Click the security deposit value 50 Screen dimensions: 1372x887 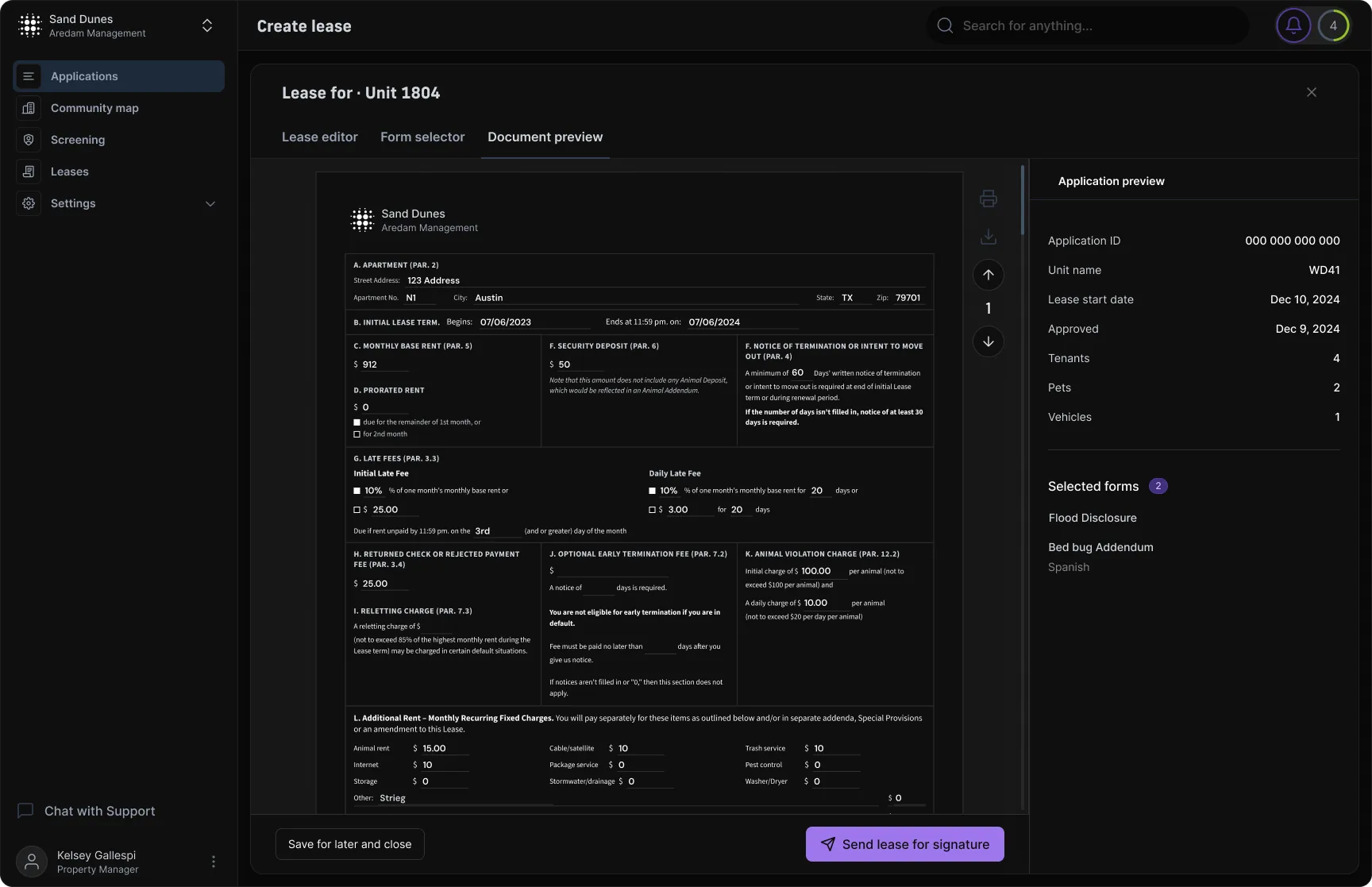pos(565,364)
